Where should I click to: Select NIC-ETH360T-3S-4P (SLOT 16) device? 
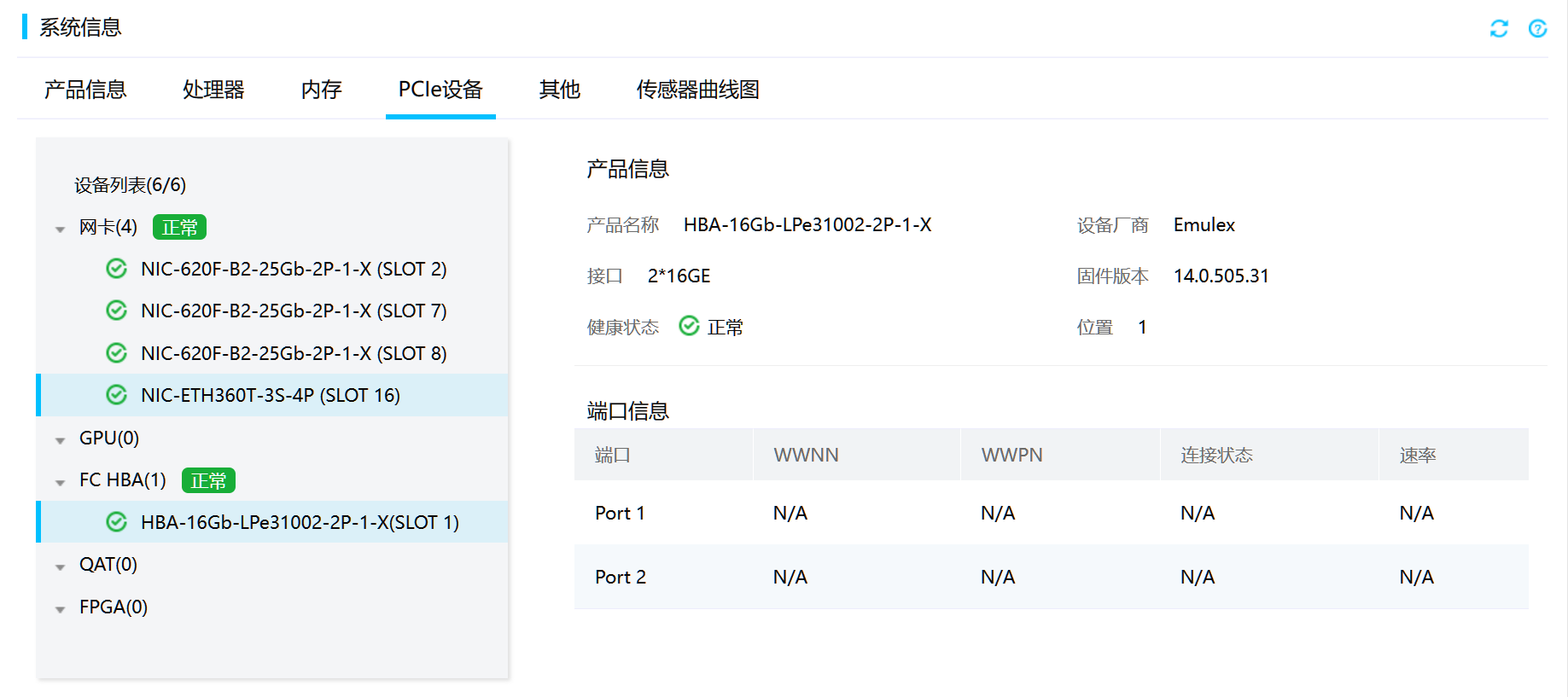tap(270, 395)
